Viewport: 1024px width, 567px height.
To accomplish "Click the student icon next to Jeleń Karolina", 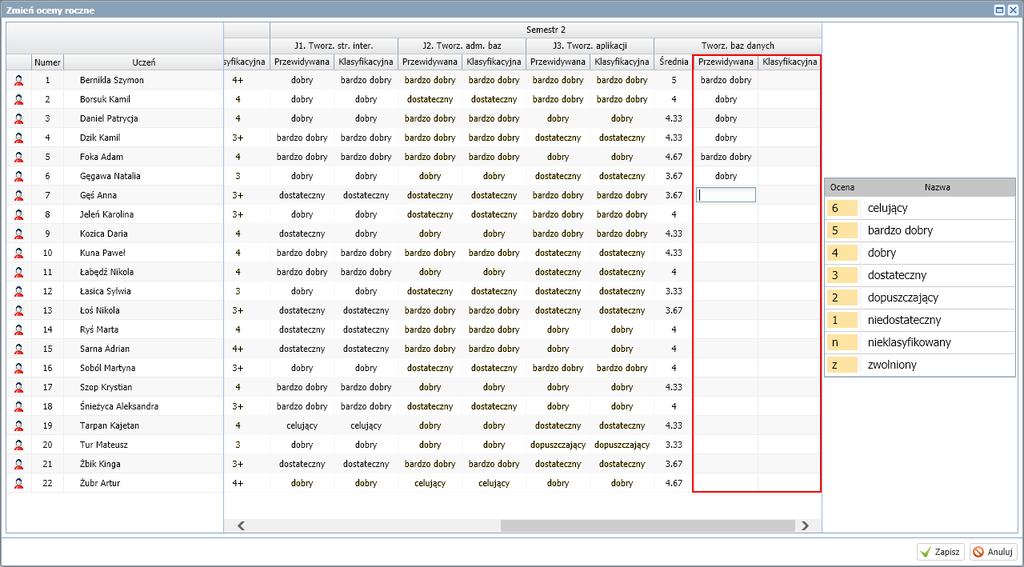I will coord(18,214).
